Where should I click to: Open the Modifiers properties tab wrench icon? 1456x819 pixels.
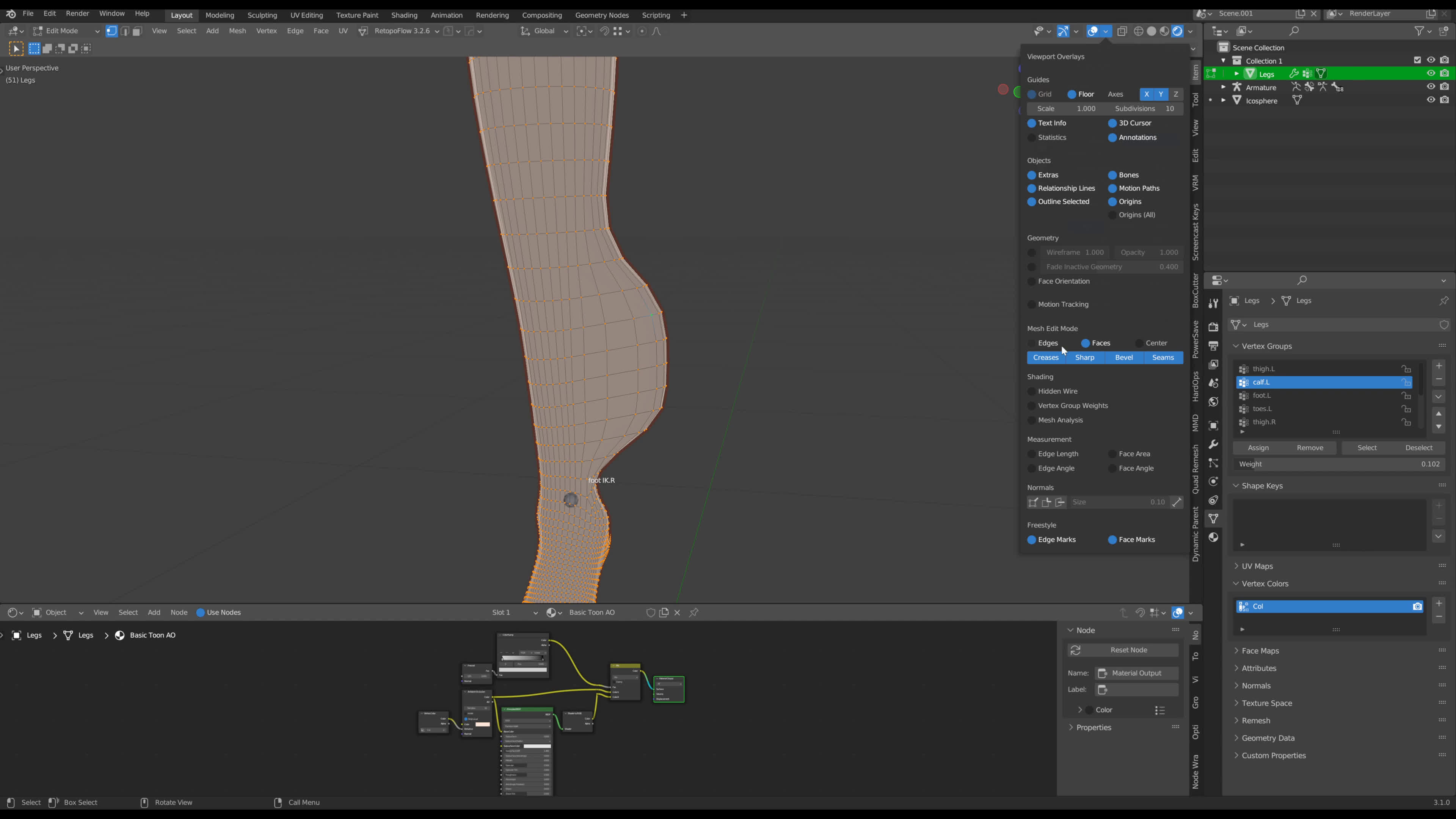[x=1213, y=444]
